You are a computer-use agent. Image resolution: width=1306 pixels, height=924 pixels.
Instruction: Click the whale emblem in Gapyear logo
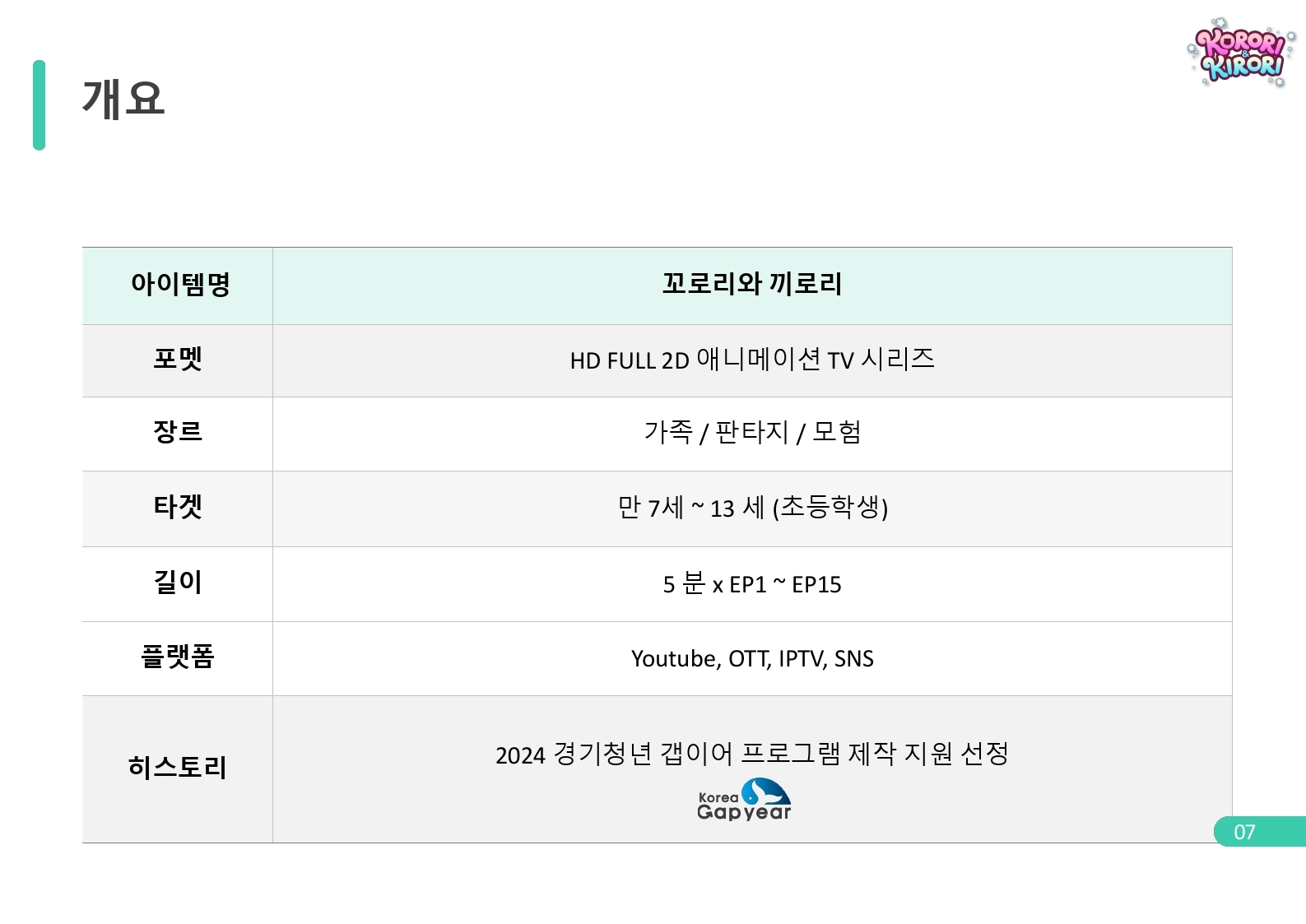[x=765, y=791]
